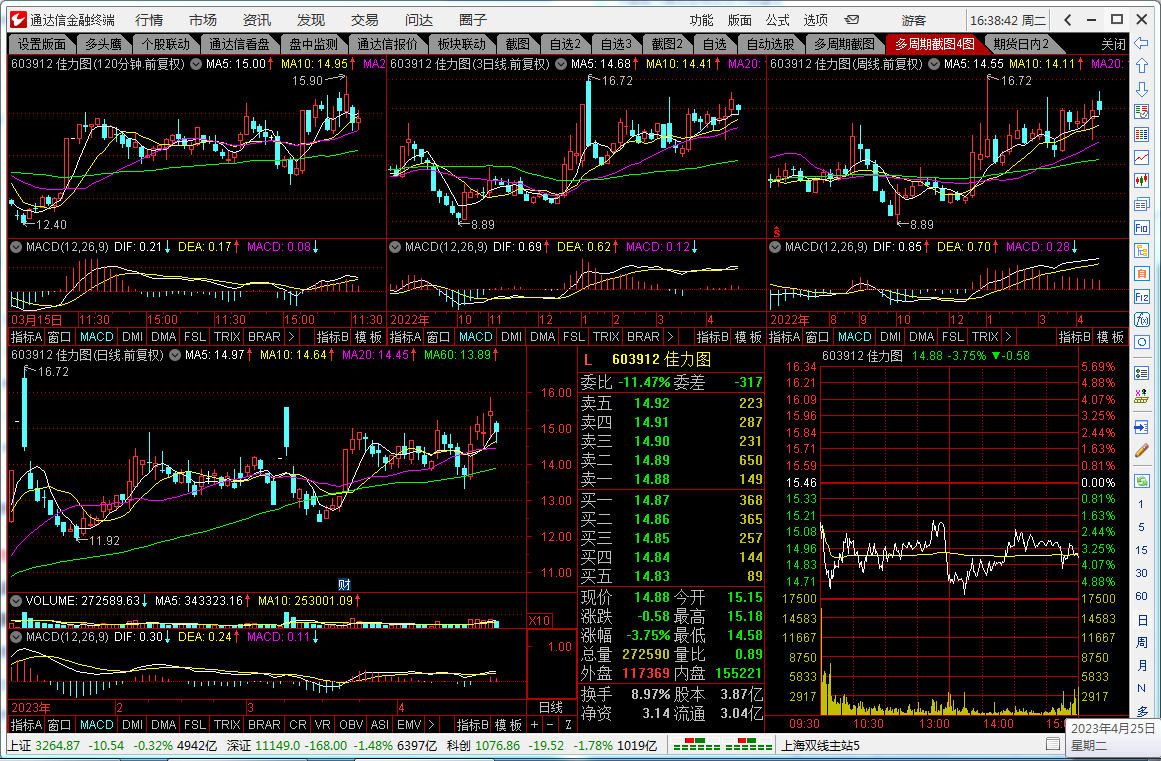1161x761 pixels.
Task: Click the 日线 period label under daily chart
Action: [551, 707]
